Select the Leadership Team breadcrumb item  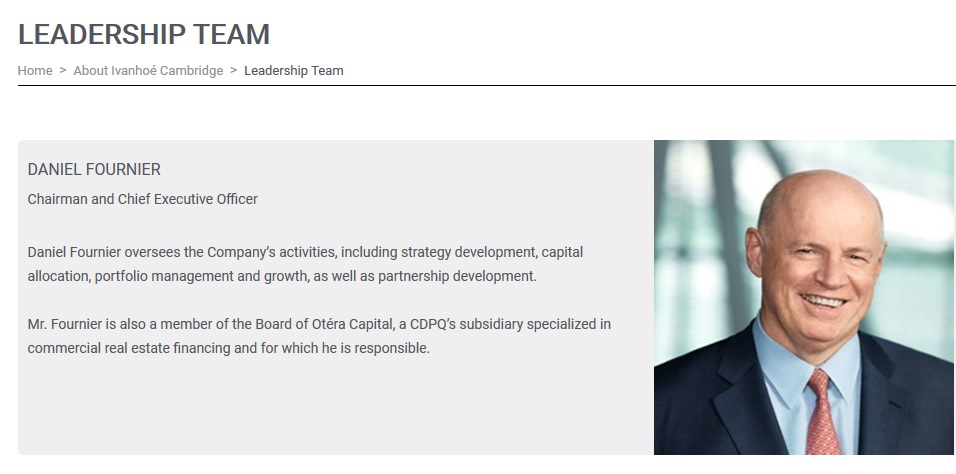tap(293, 71)
